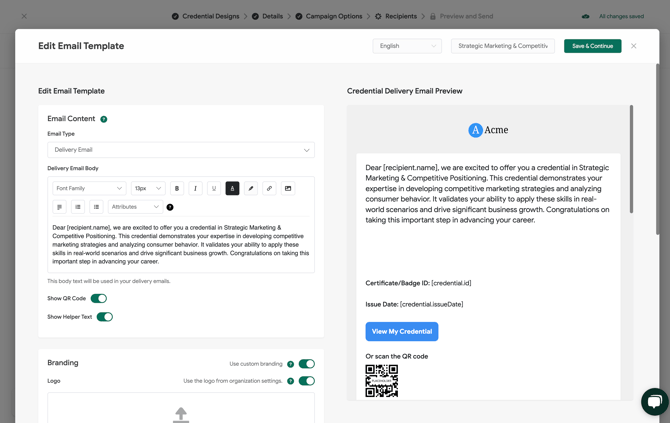Viewport: 670px width, 423px height.
Task: Disable the Show QR Code toggle
Action: click(x=99, y=298)
